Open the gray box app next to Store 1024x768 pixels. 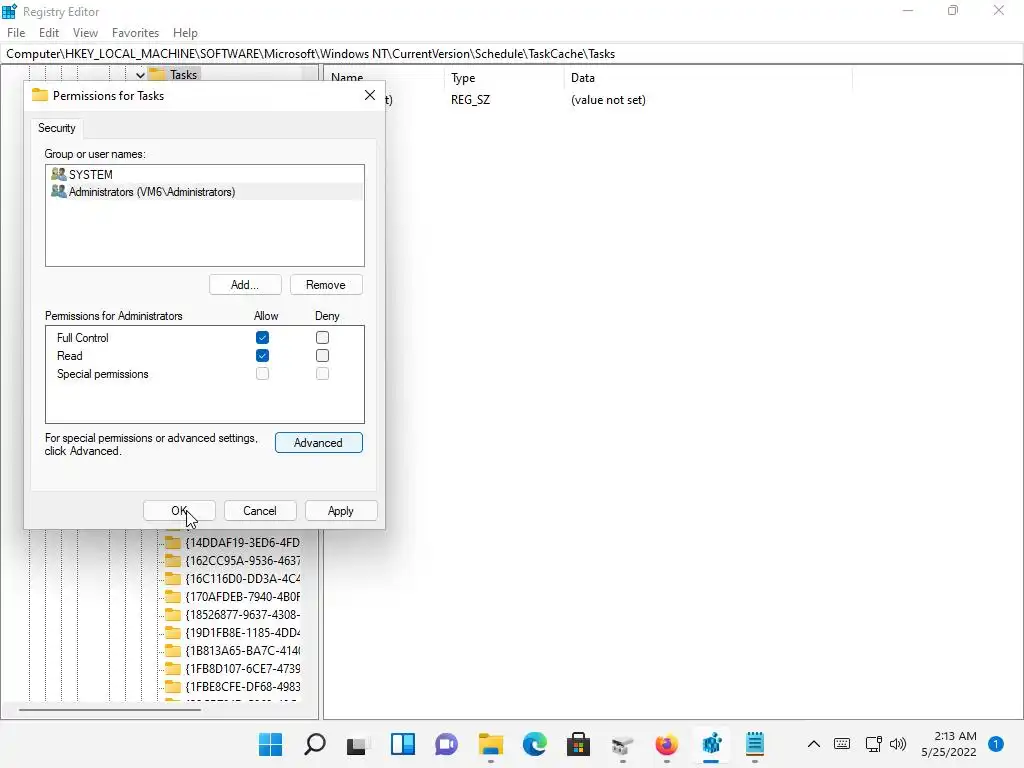click(622, 744)
